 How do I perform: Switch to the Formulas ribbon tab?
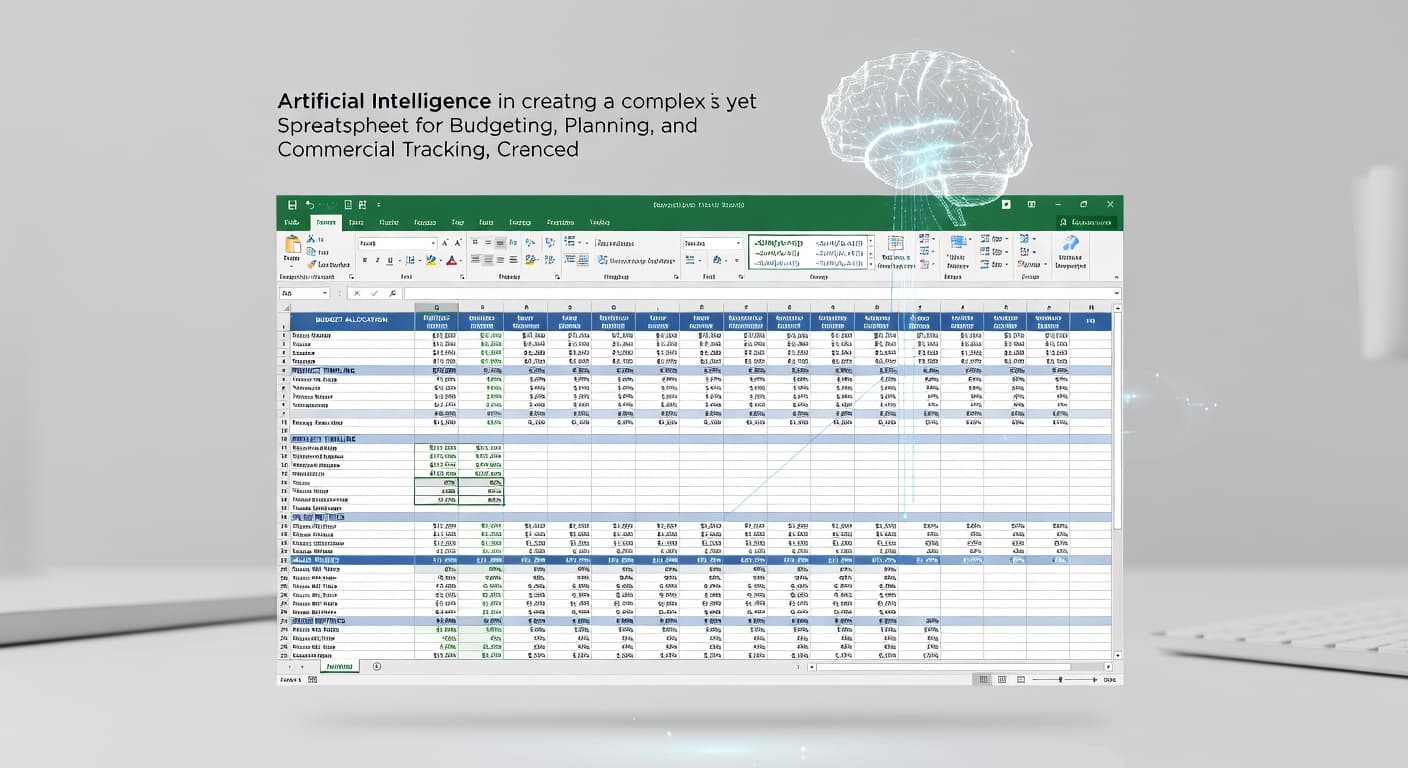pos(423,222)
